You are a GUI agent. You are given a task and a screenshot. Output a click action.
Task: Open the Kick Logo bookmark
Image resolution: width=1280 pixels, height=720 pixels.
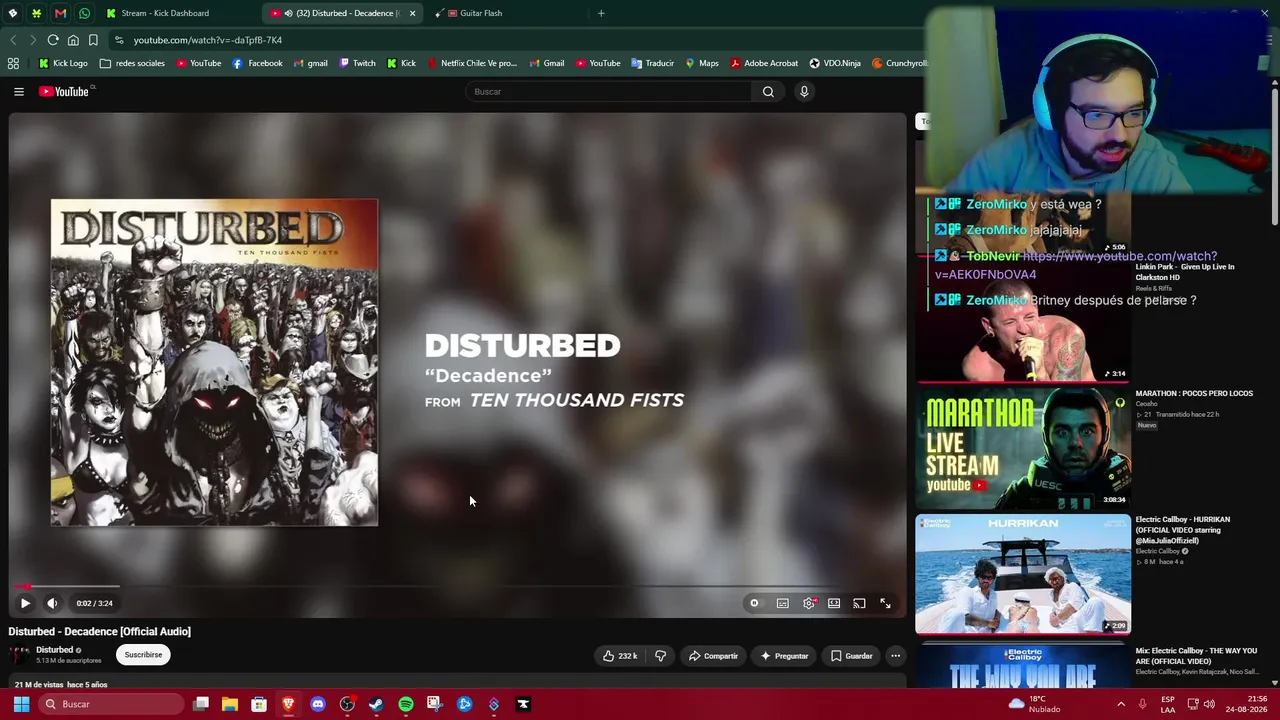point(63,63)
